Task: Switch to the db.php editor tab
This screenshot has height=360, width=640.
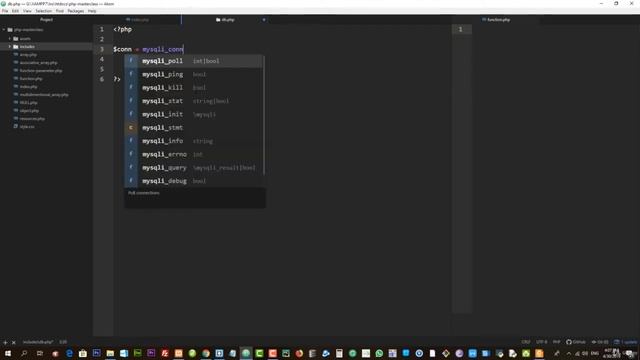Action: click(225, 20)
